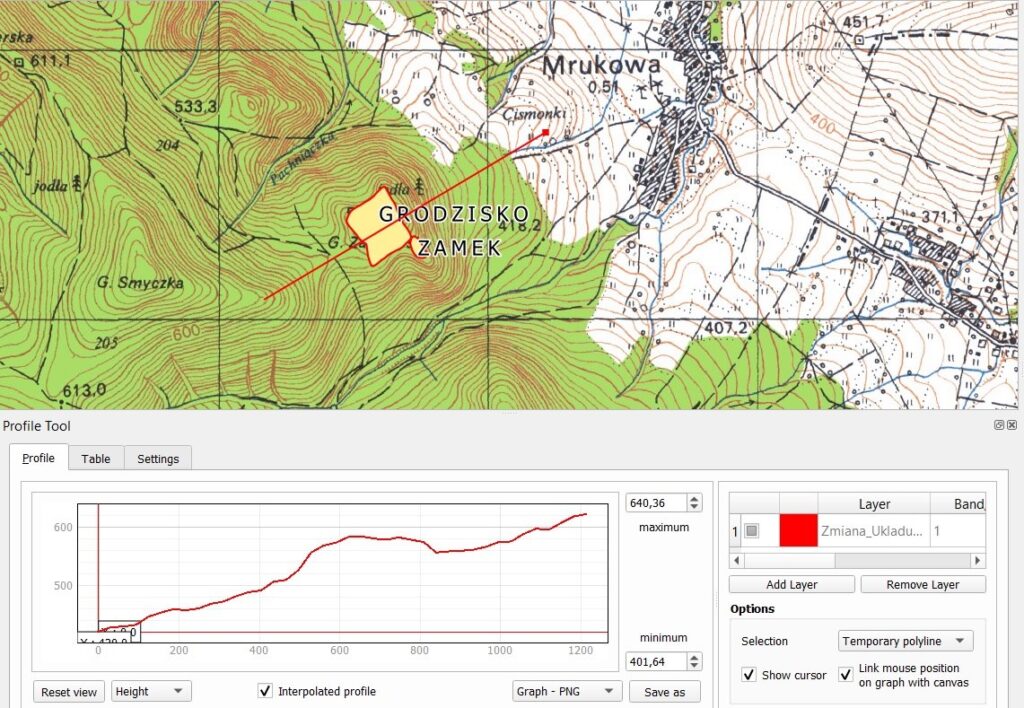
Task: Float the Profile Tool panel
Action: (998, 425)
